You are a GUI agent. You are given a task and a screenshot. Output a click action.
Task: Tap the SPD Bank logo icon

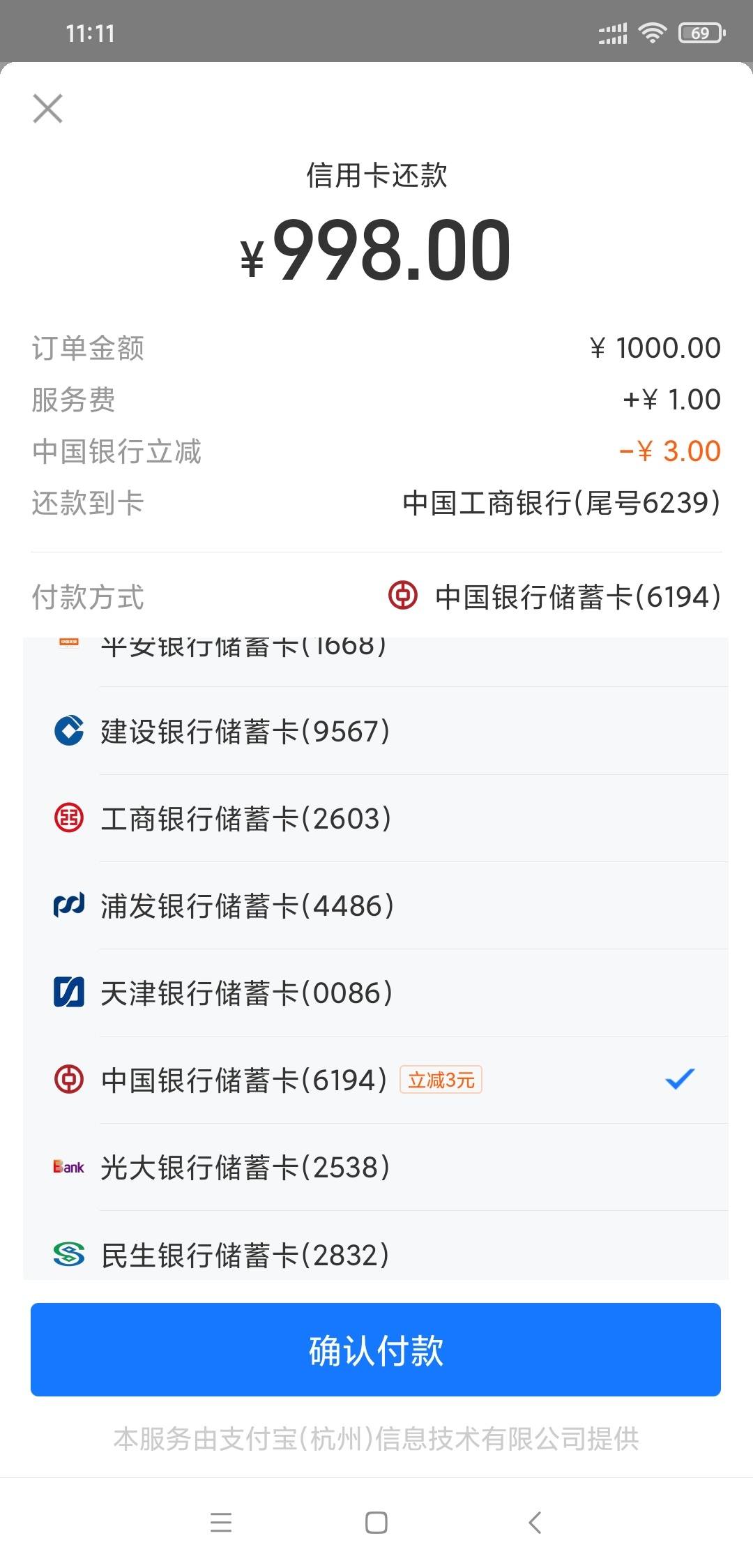(x=69, y=905)
